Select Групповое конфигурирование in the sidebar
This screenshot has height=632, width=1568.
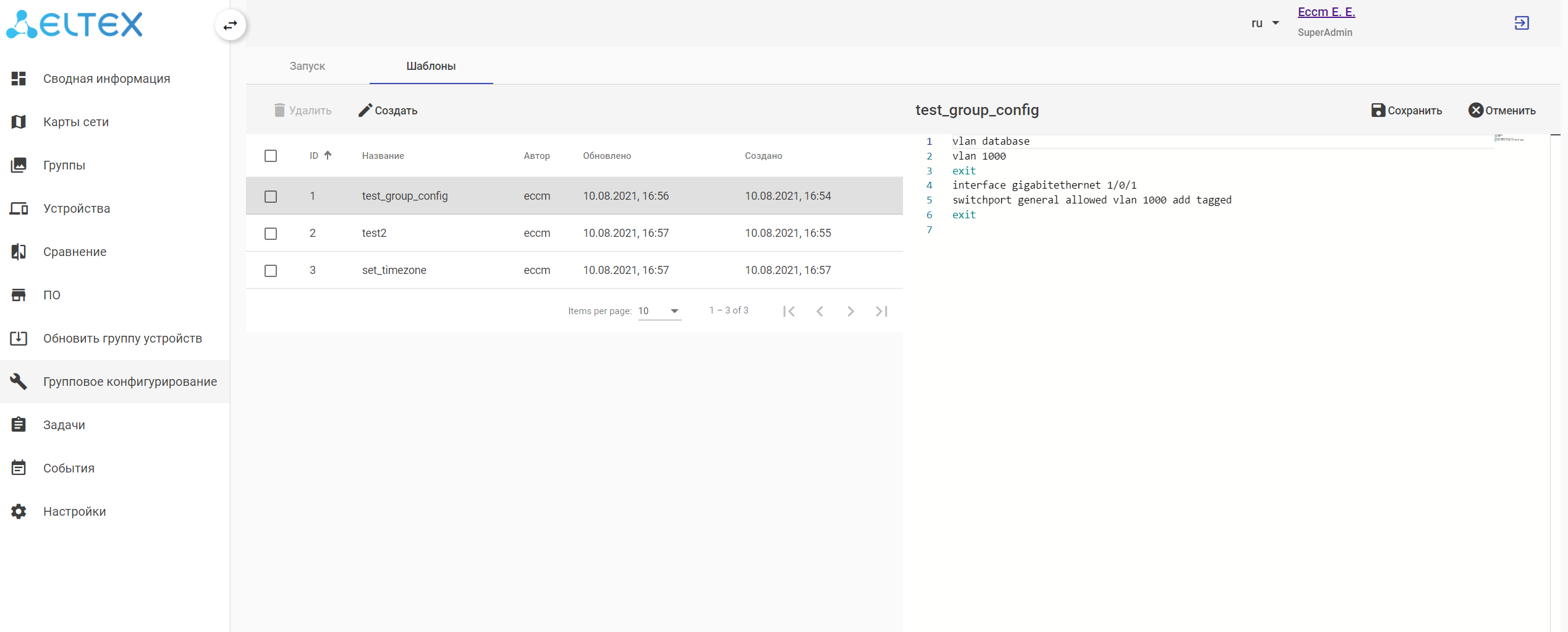click(x=130, y=382)
